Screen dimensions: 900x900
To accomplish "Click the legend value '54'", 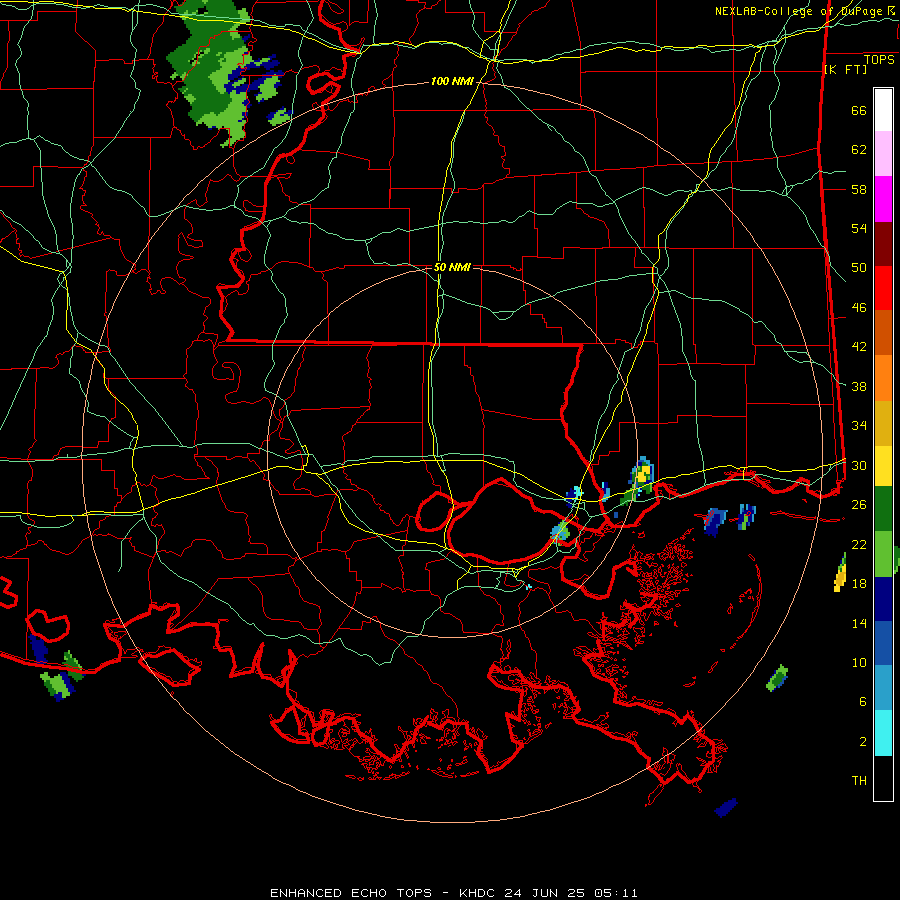I will coord(859,228).
